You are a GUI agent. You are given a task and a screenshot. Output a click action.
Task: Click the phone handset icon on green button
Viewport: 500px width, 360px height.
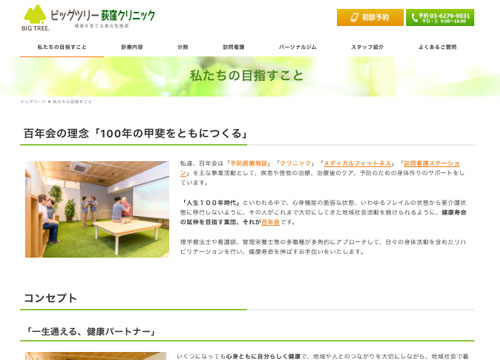click(414, 18)
